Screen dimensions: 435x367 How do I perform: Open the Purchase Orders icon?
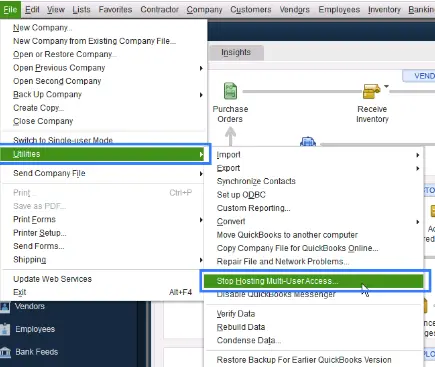coord(230,91)
